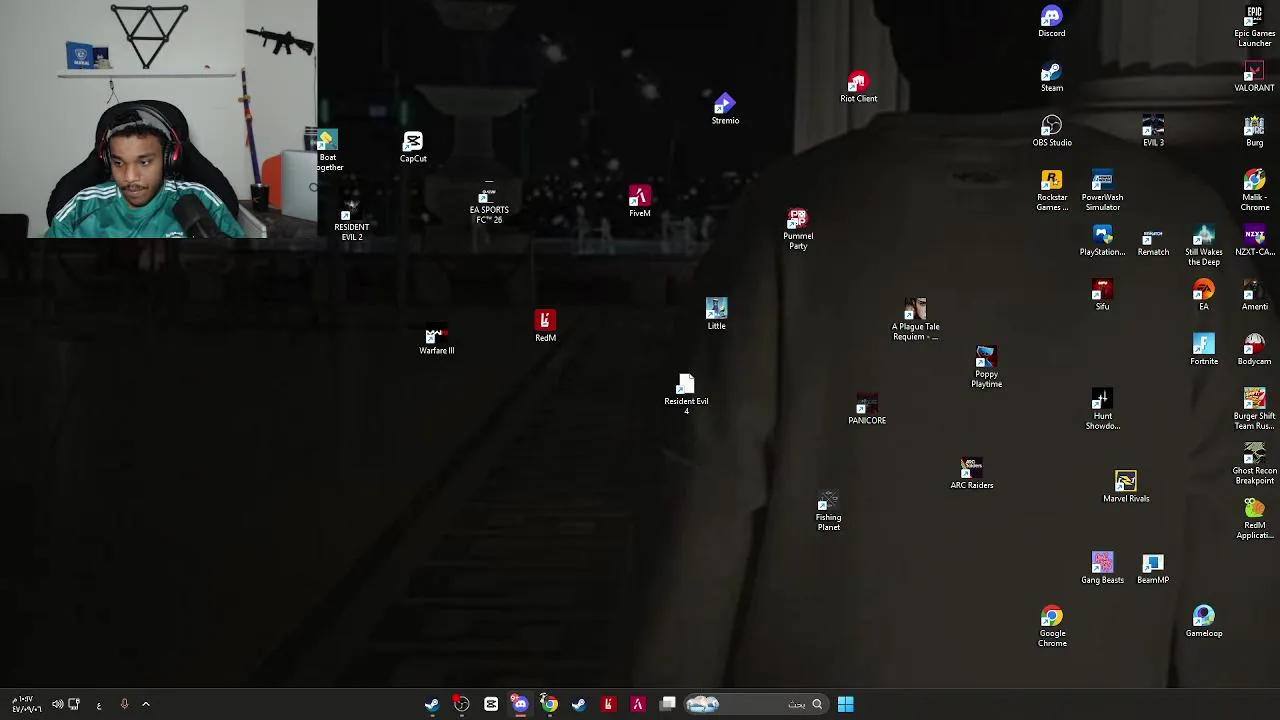
Task: Click the taskbar search box
Action: [756, 704]
